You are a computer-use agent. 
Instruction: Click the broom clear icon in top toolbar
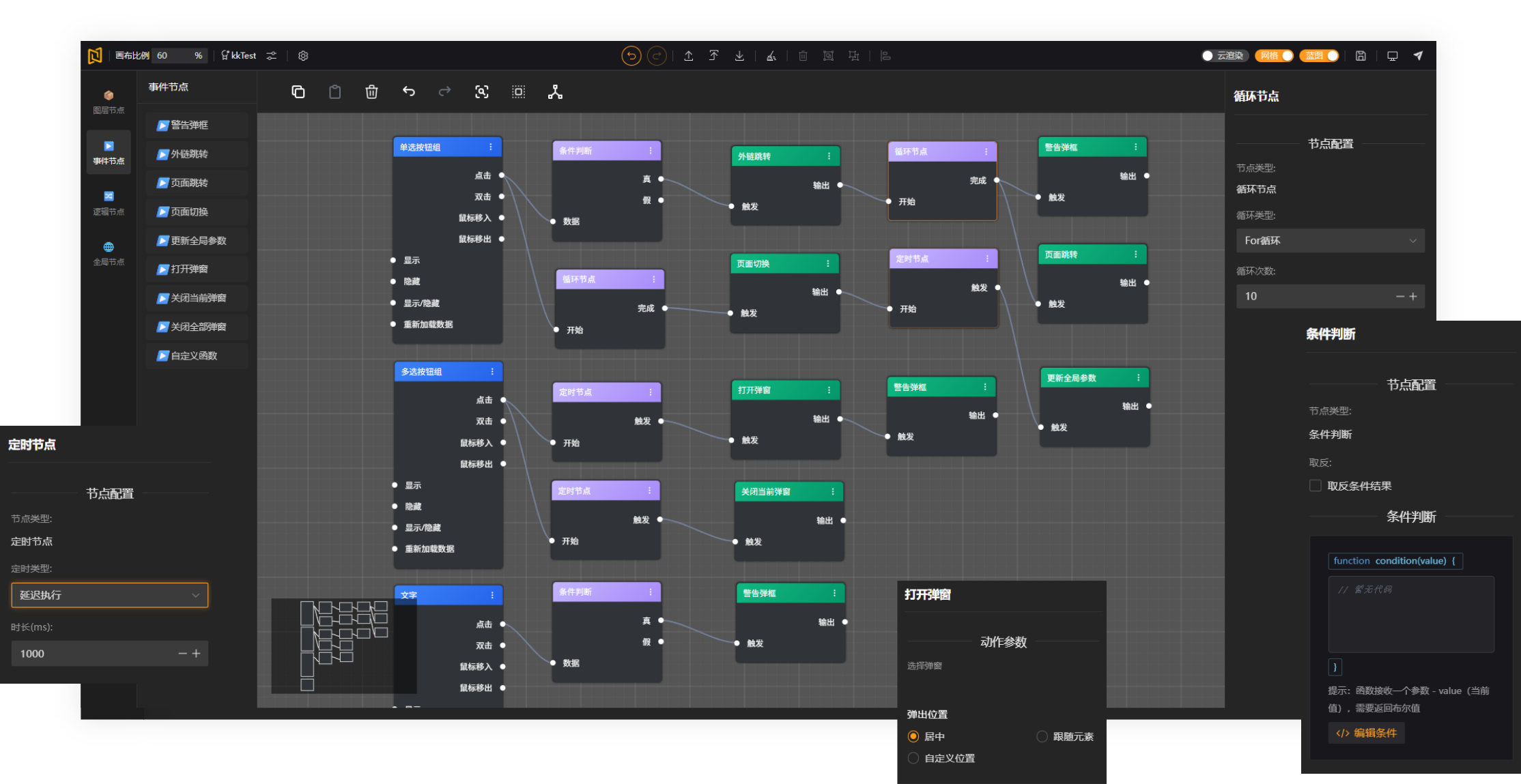click(771, 56)
